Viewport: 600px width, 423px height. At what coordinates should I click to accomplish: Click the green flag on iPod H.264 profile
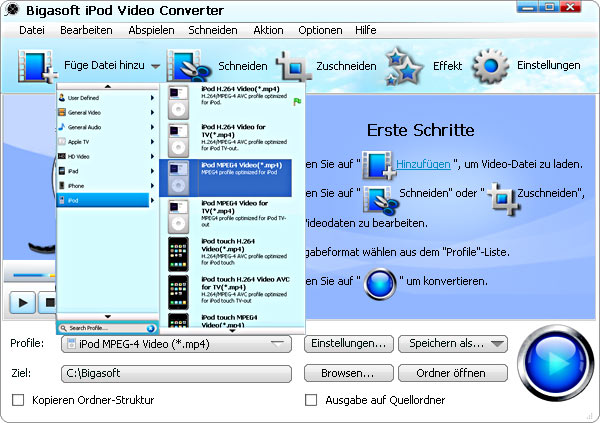297,102
